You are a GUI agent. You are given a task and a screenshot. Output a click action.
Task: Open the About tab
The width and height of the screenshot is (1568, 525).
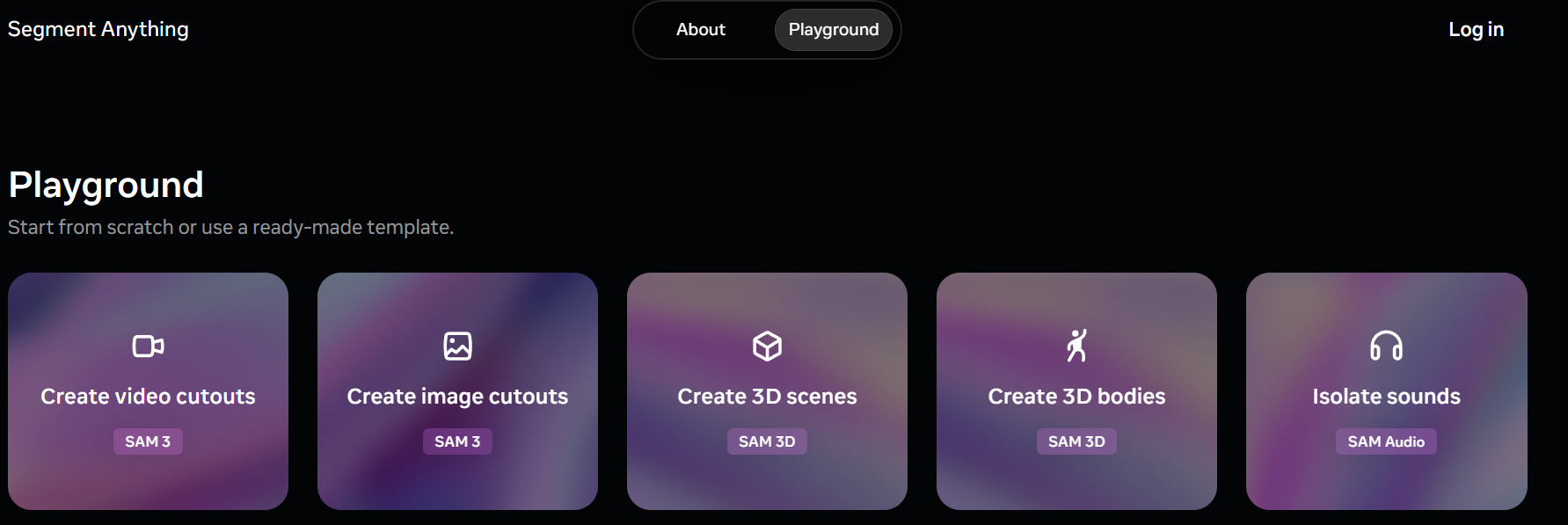point(700,30)
